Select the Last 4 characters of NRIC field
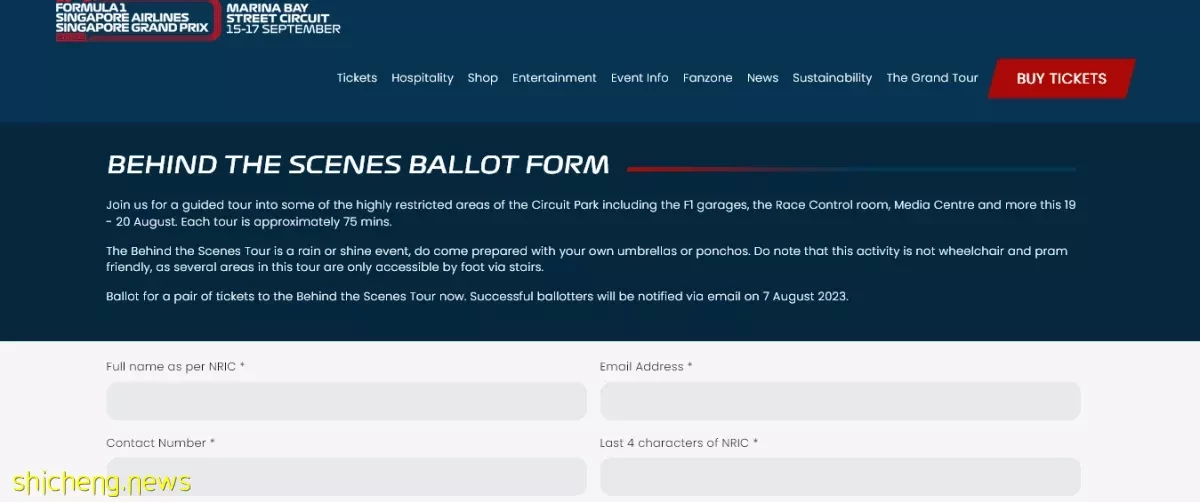This screenshot has width=1200, height=502. (840, 477)
